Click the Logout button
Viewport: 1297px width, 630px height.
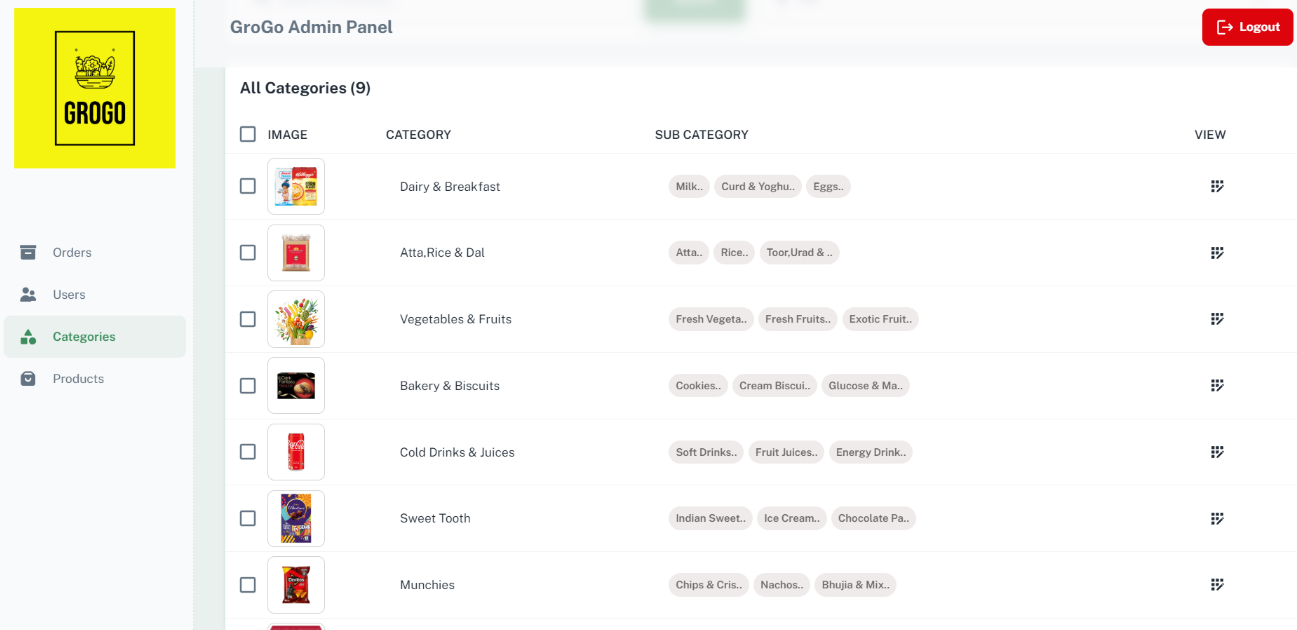[x=1247, y=27]
